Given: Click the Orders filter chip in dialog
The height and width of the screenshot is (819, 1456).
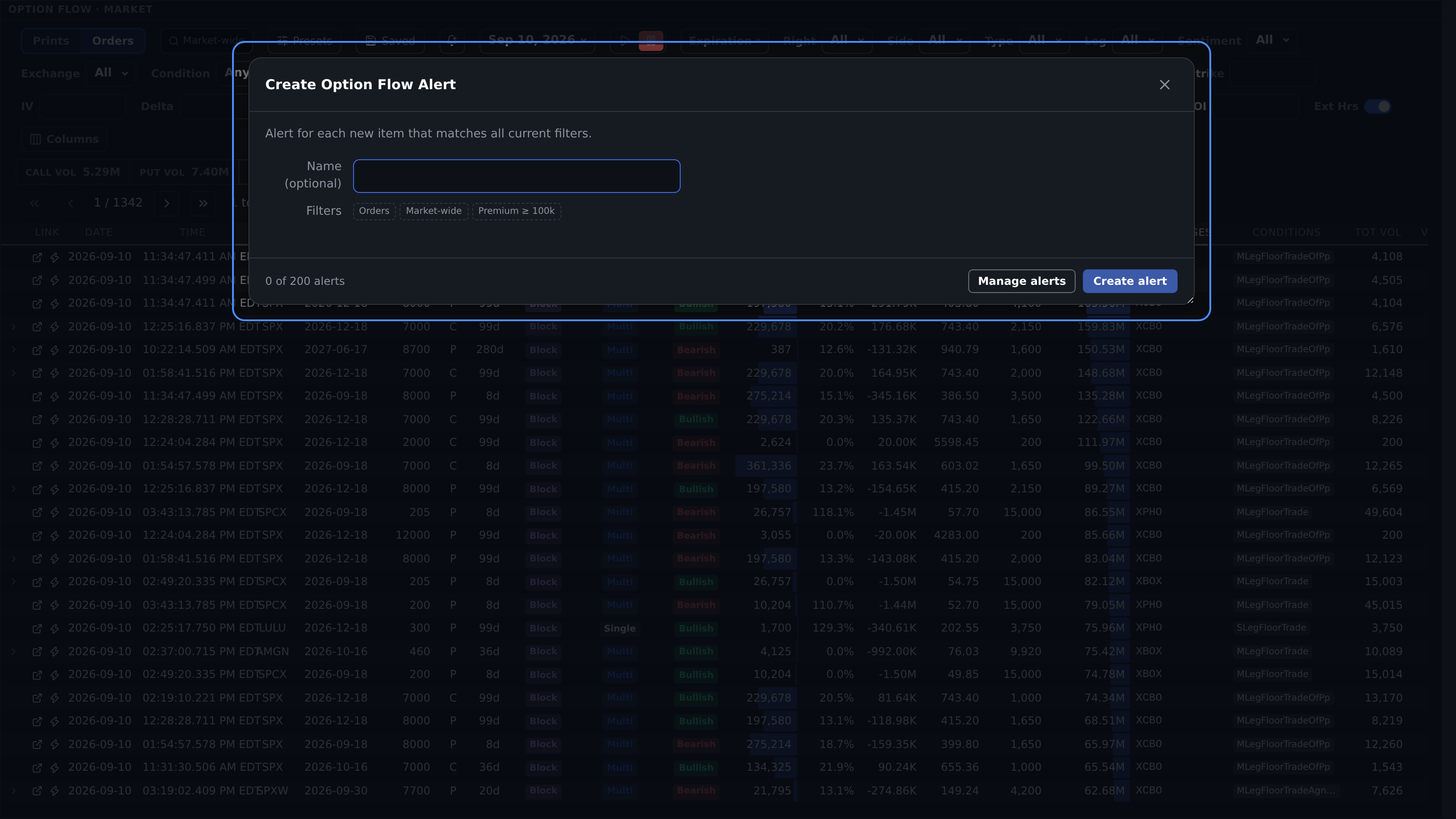Looking at the screenshot, I should [374, 211].
